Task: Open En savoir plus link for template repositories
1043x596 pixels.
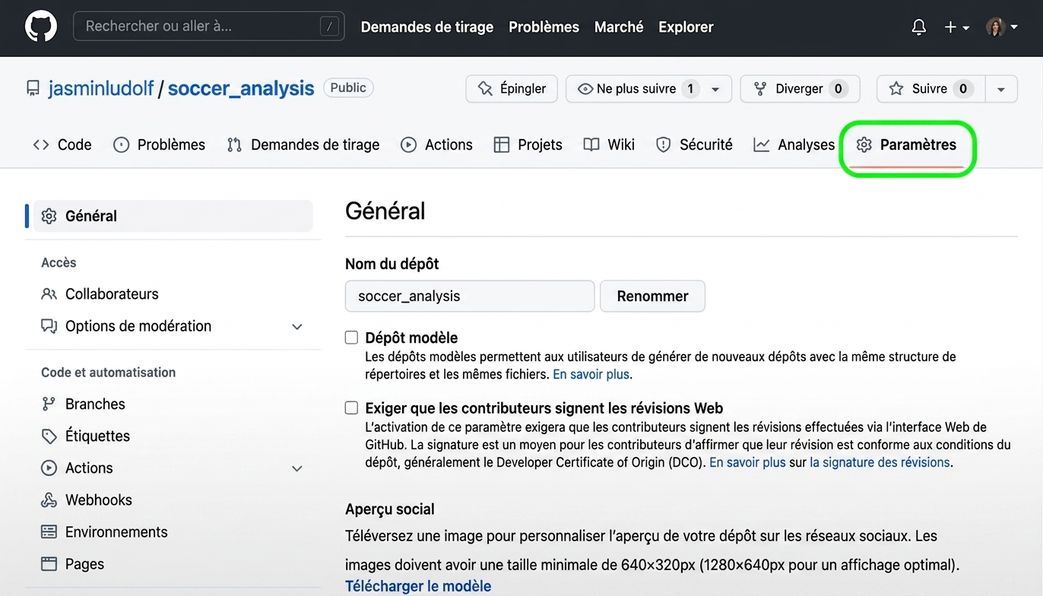Action: [591, 374]
